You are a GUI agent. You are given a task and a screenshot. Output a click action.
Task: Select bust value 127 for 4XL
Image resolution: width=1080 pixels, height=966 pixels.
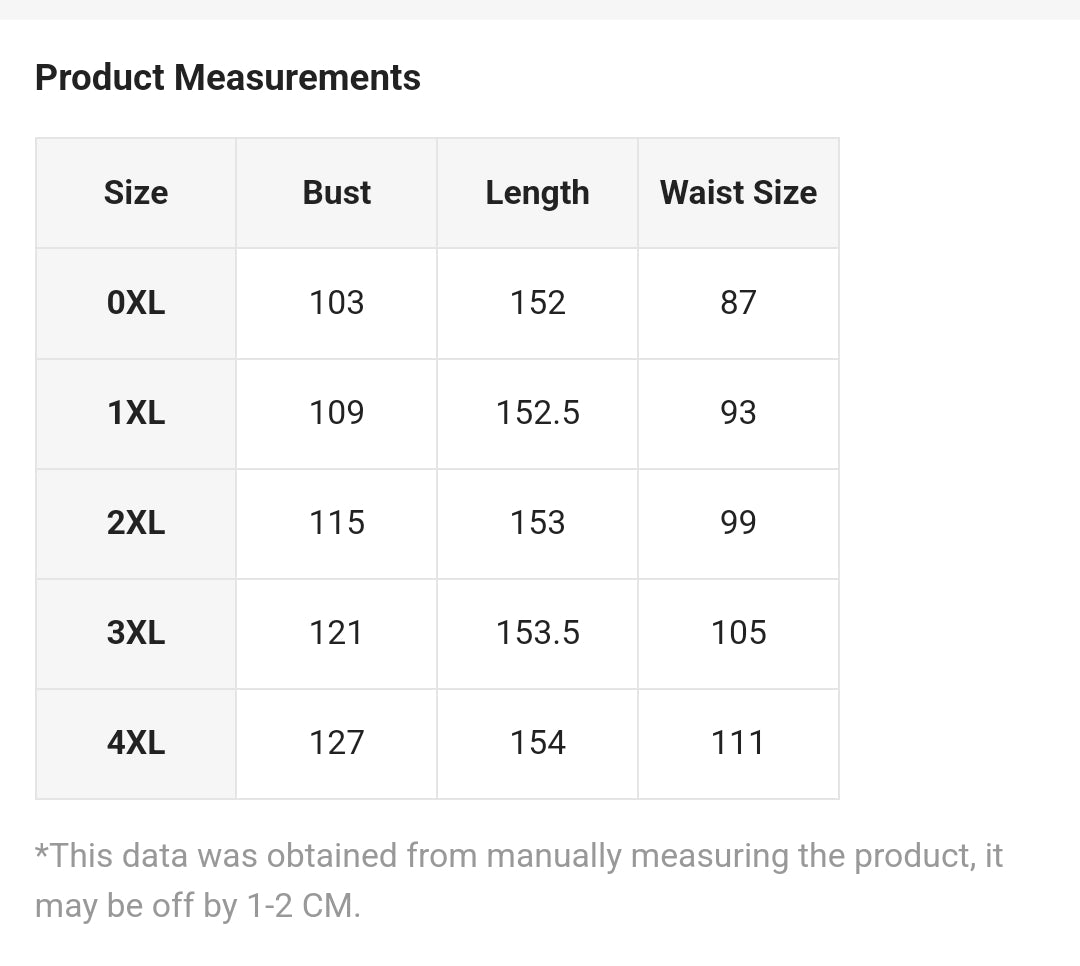[337, 743]
